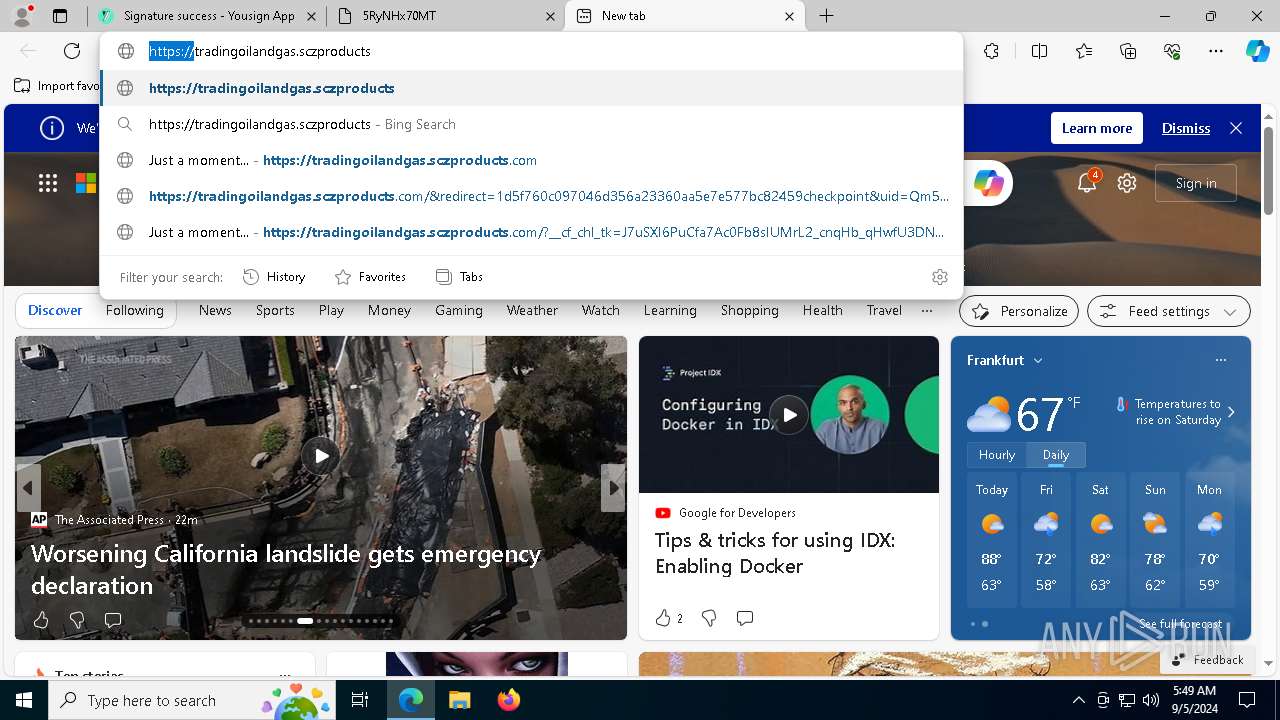Open File Explorer from the taskbar

(x=459, y=700)
